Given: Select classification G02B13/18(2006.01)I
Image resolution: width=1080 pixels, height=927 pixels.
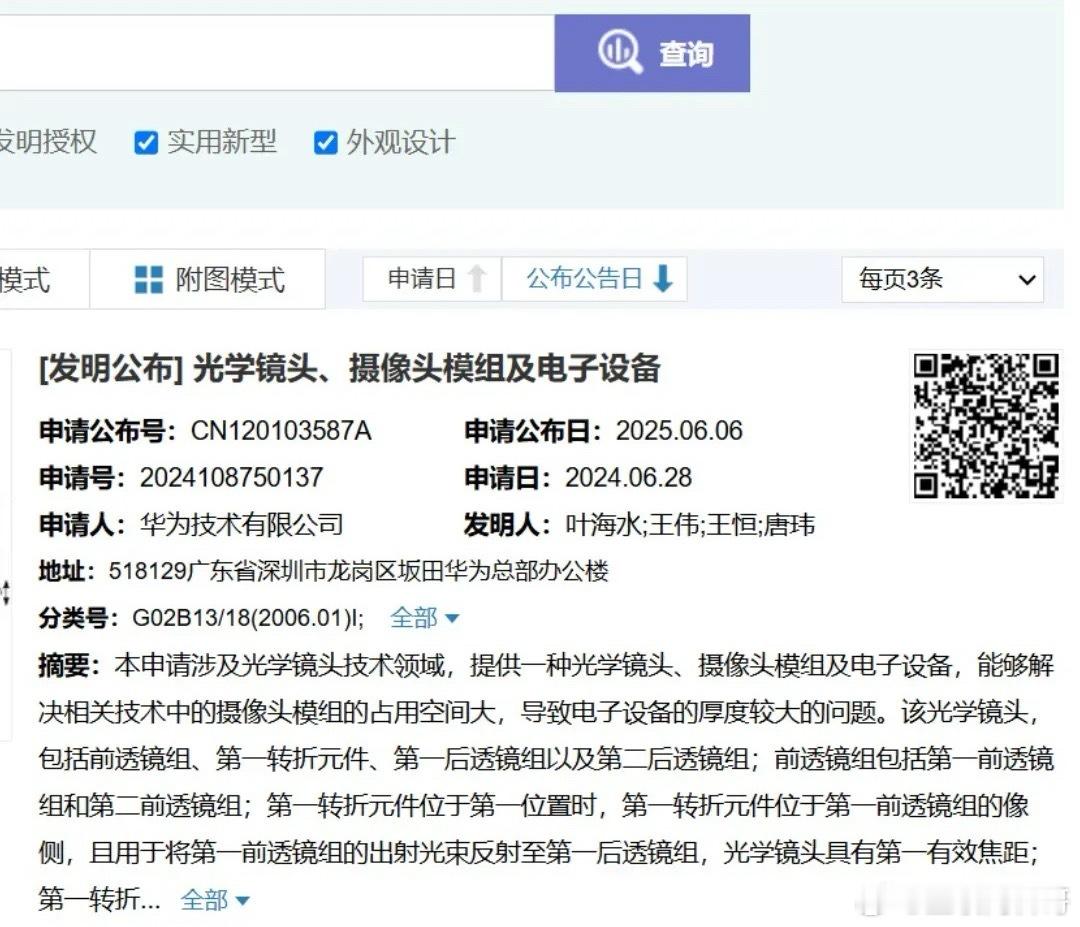Looking at the screenshot, I should [x=248, y=618].
